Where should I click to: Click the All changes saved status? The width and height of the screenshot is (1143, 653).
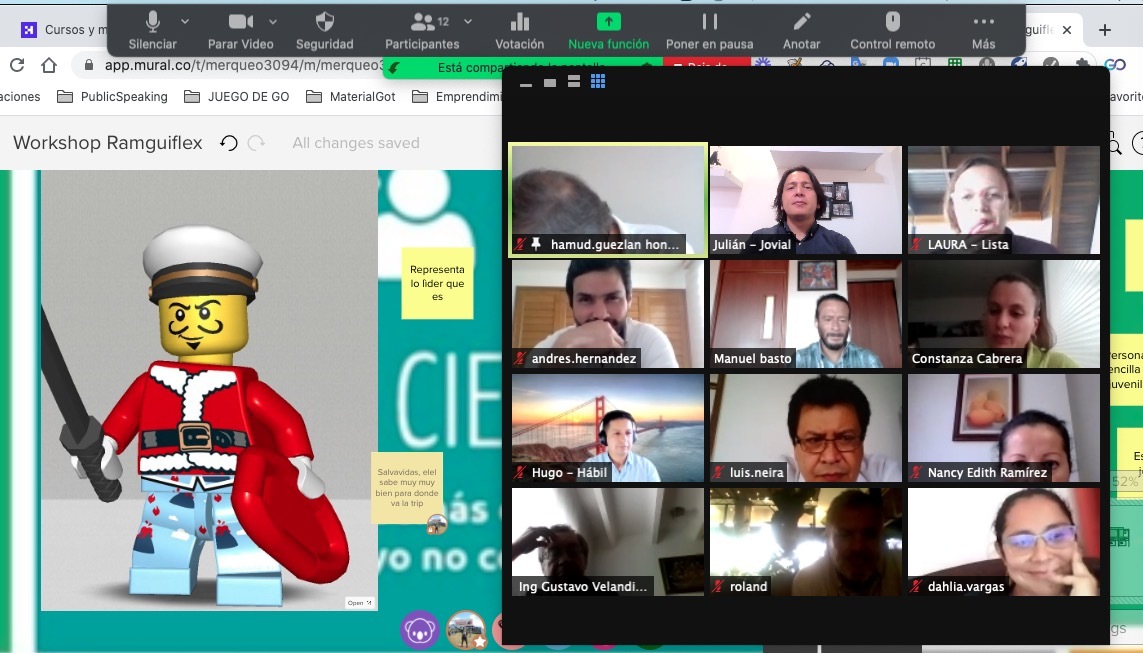pyautogui.click(x=356, y=143)
